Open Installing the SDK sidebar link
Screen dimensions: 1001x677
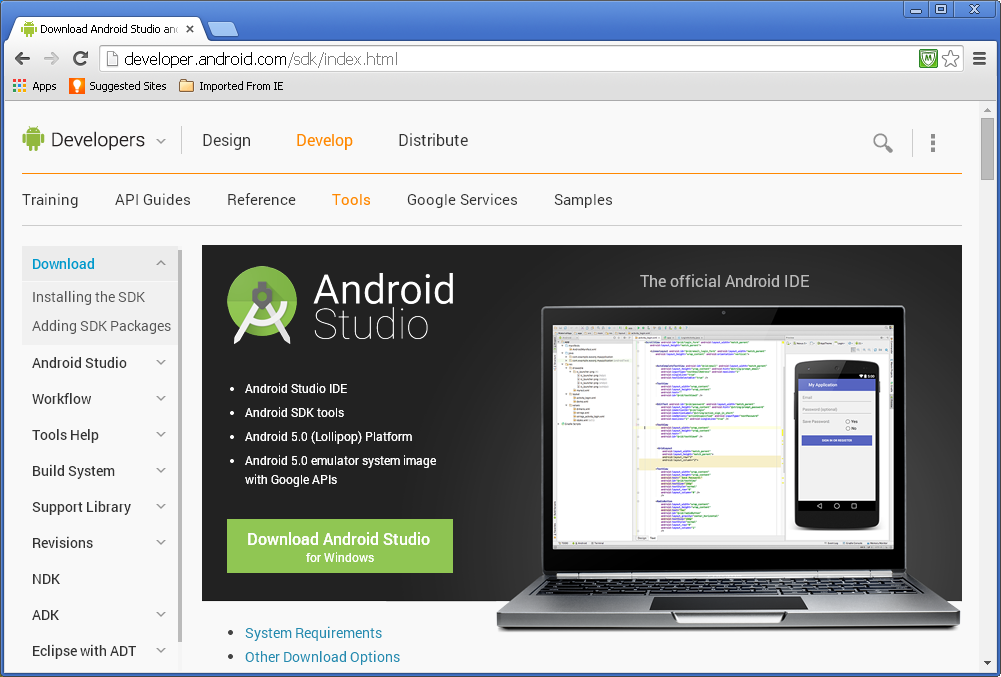pos(89,297)
